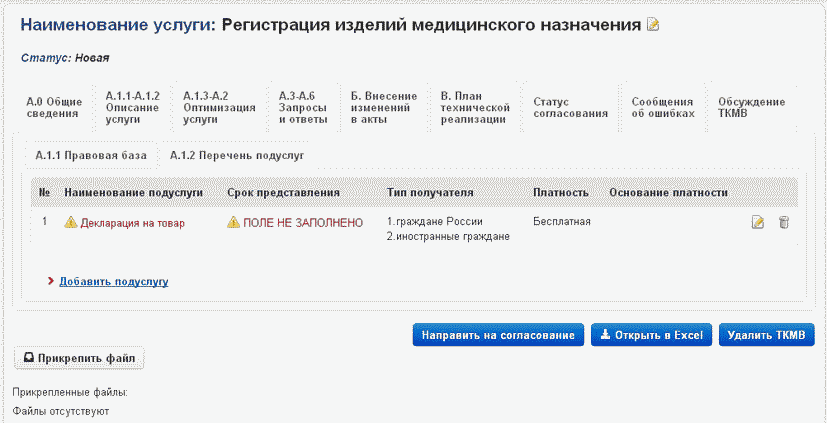The height and width of the screenshot is (423, 827).
Task: Select the A.3-A.6 Запросы и ответы tab
Action: (303, 107)
